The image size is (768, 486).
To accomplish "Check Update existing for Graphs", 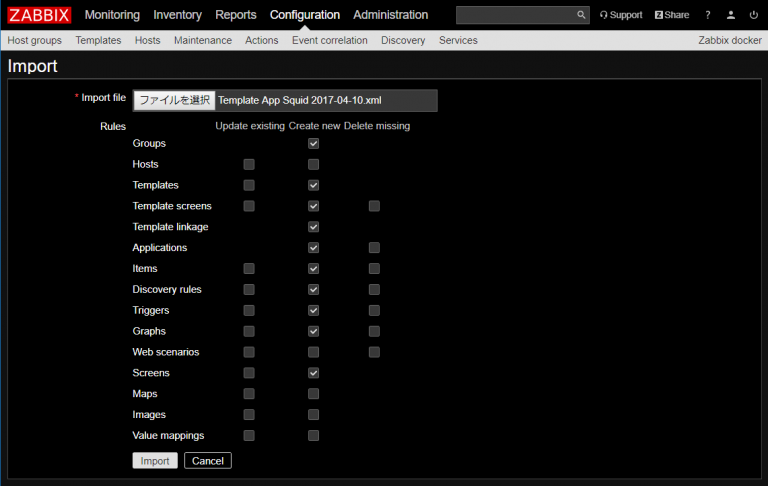I will (x=249, y=331).
